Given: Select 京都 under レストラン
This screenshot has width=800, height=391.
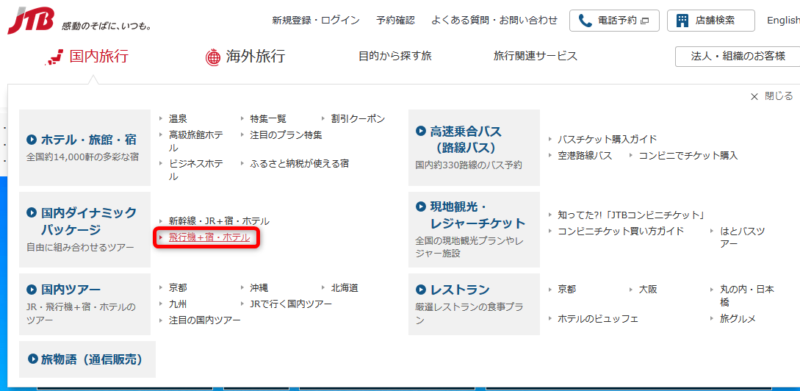Looking at the screenshot, I should tap(567, 290).
